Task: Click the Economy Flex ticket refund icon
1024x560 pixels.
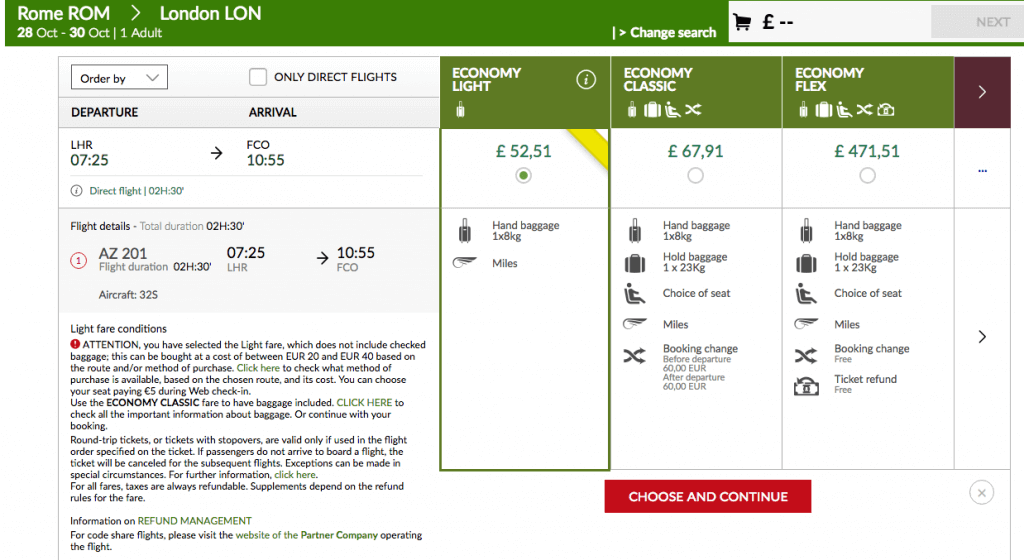Action: (807, 386)
